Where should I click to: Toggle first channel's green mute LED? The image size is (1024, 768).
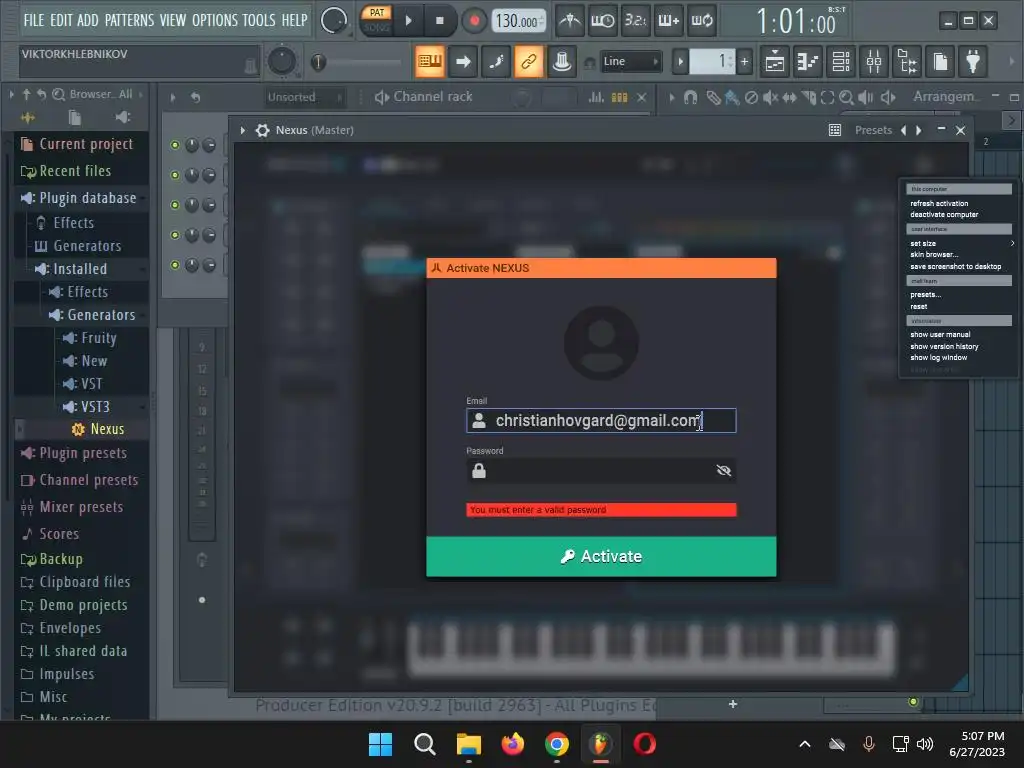pos(174,145)
